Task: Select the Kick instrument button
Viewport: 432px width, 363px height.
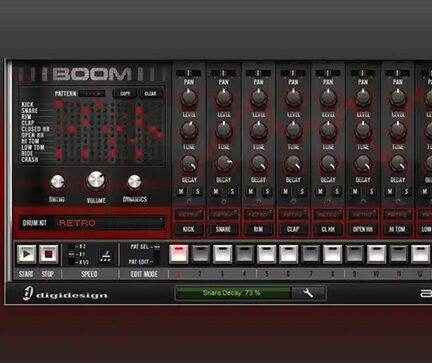Action: click(x=189, y=229)
